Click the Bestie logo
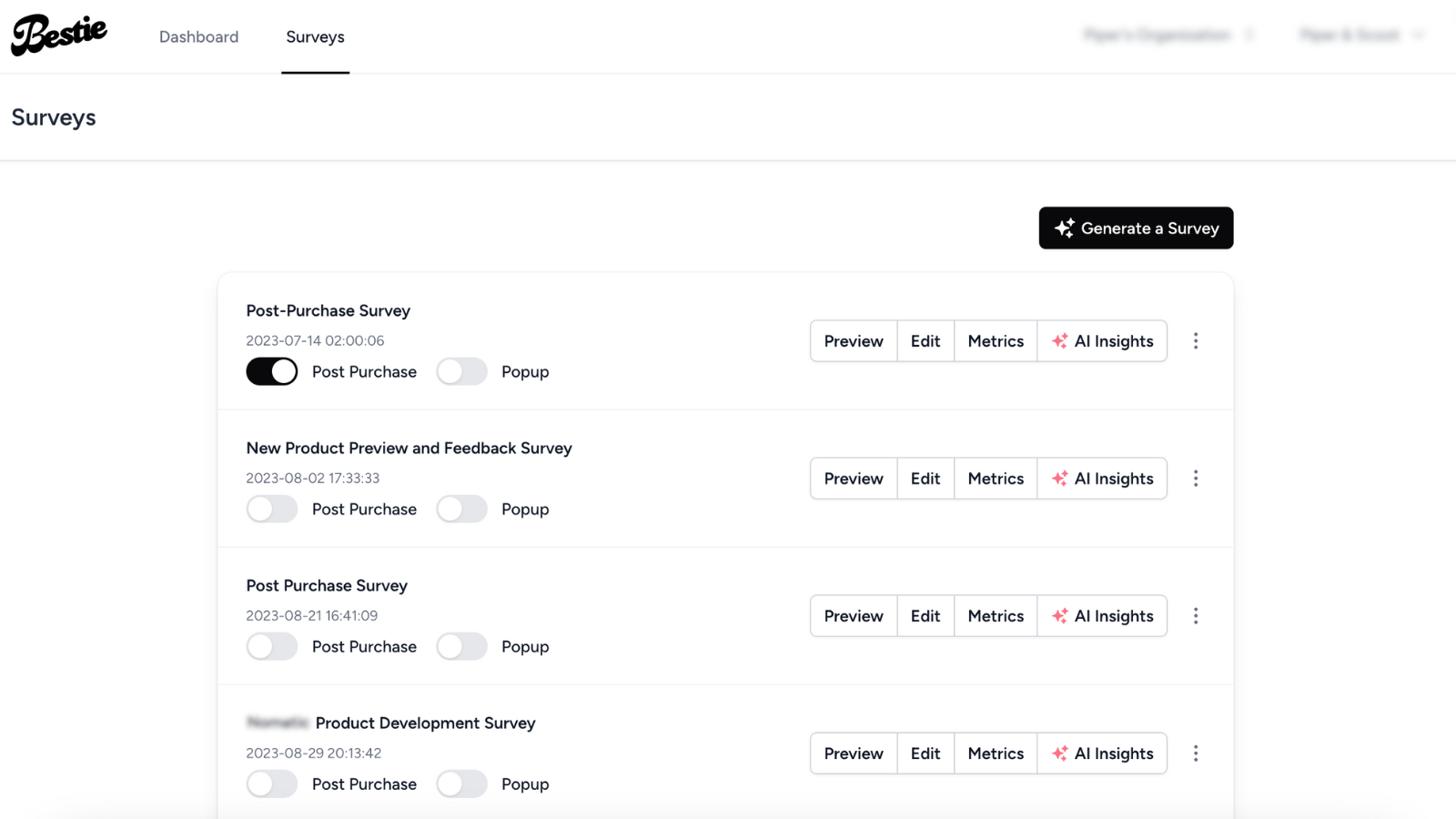This screenshot has width=1456, height=819. (x=59, y=35)
